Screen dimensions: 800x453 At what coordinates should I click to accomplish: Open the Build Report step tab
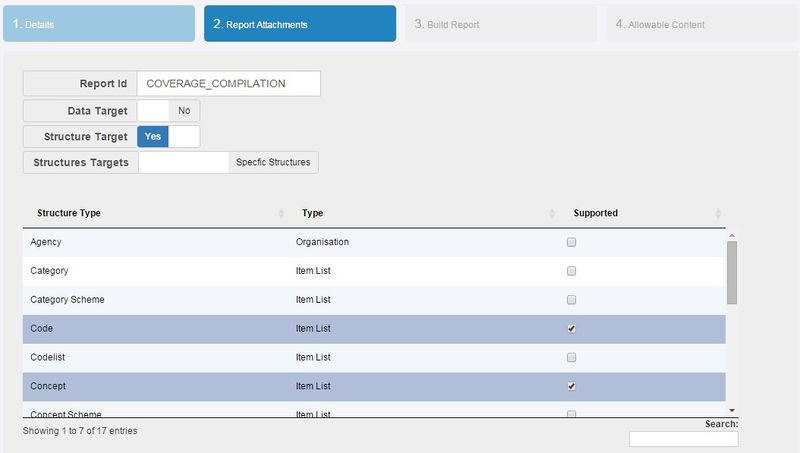(x=500, y=24)
